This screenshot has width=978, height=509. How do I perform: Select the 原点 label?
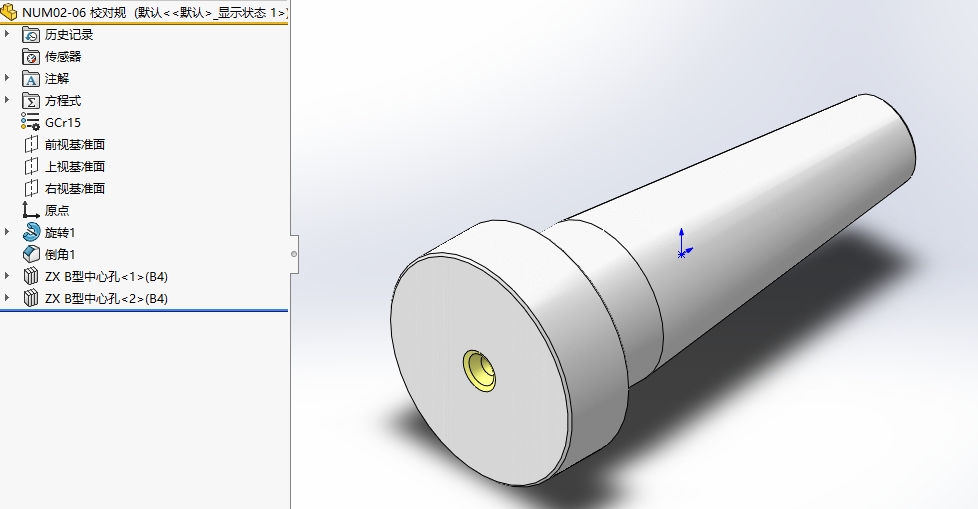[x=57, y=211]
